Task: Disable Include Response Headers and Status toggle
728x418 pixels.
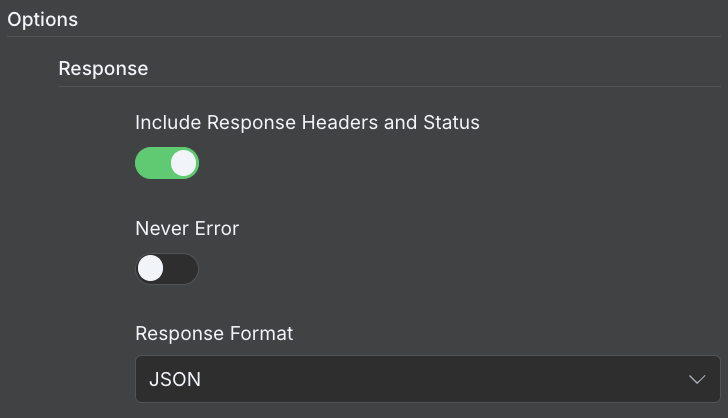Action: (x=167, y=163)
